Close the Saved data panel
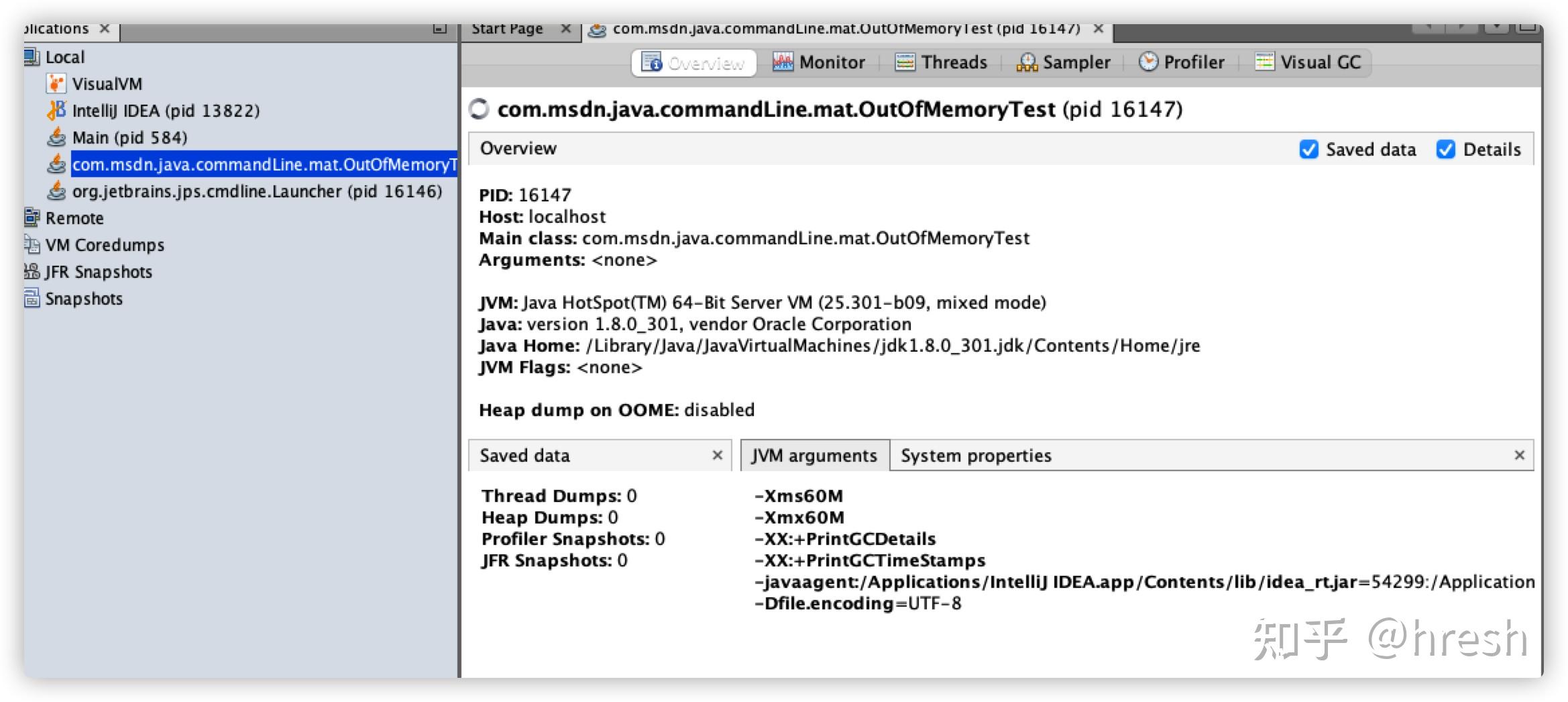This screenshot has height=702, width=1568. pyautogui.click(x=717, y=455)
